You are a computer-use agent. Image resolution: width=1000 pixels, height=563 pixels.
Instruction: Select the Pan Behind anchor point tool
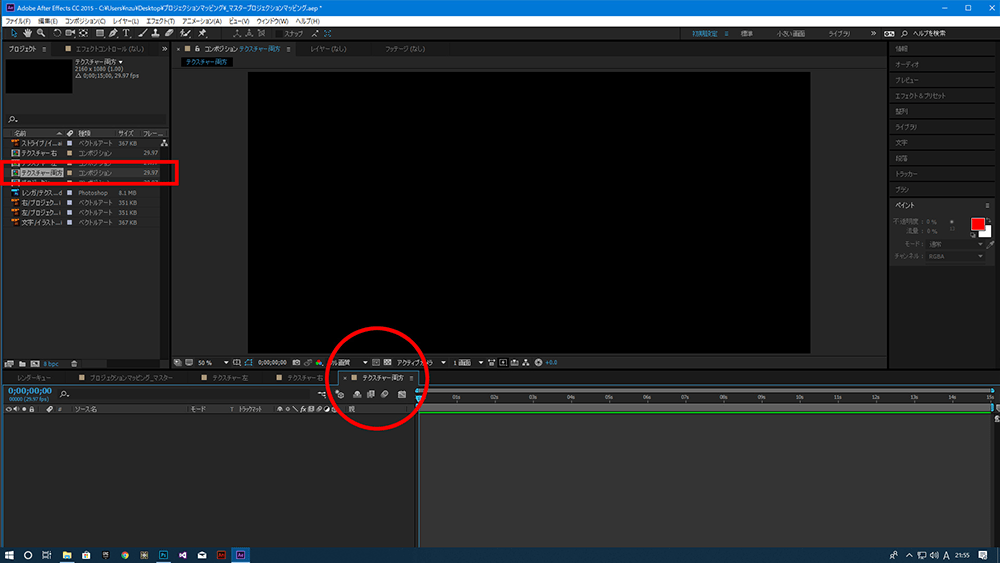pyautogui.click(x=84, y=33)
